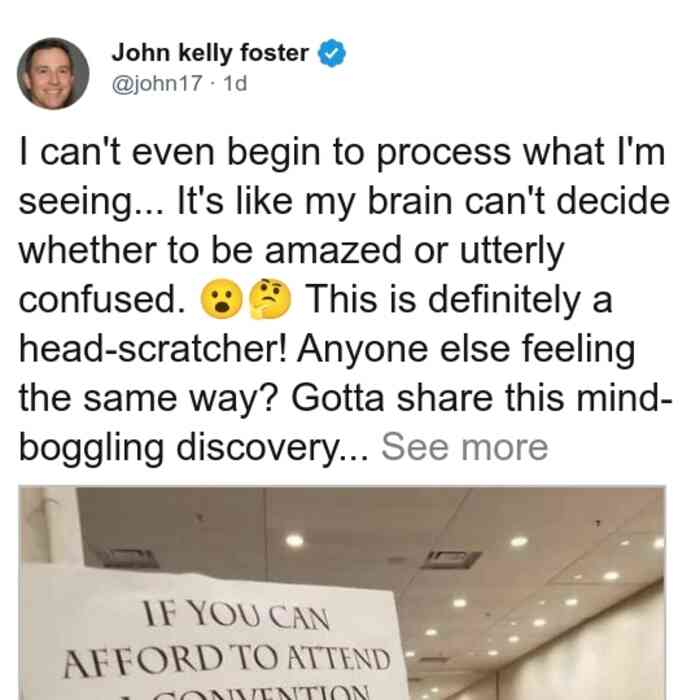Click 'whether to be amazed or utterly' line
Image resolution: width=700 pixels, height=700 pixels.
(x=292, y=250)
